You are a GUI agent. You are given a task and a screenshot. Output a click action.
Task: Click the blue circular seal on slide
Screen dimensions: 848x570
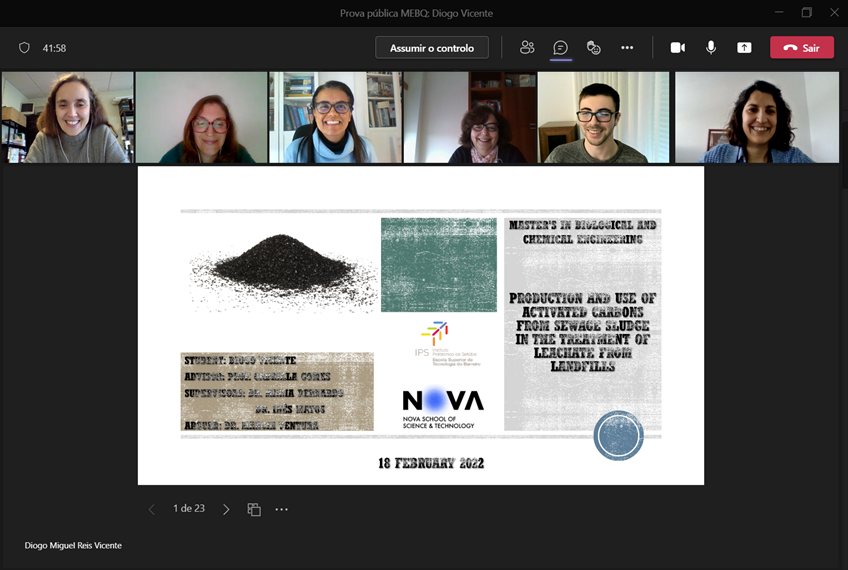(618, 436)
